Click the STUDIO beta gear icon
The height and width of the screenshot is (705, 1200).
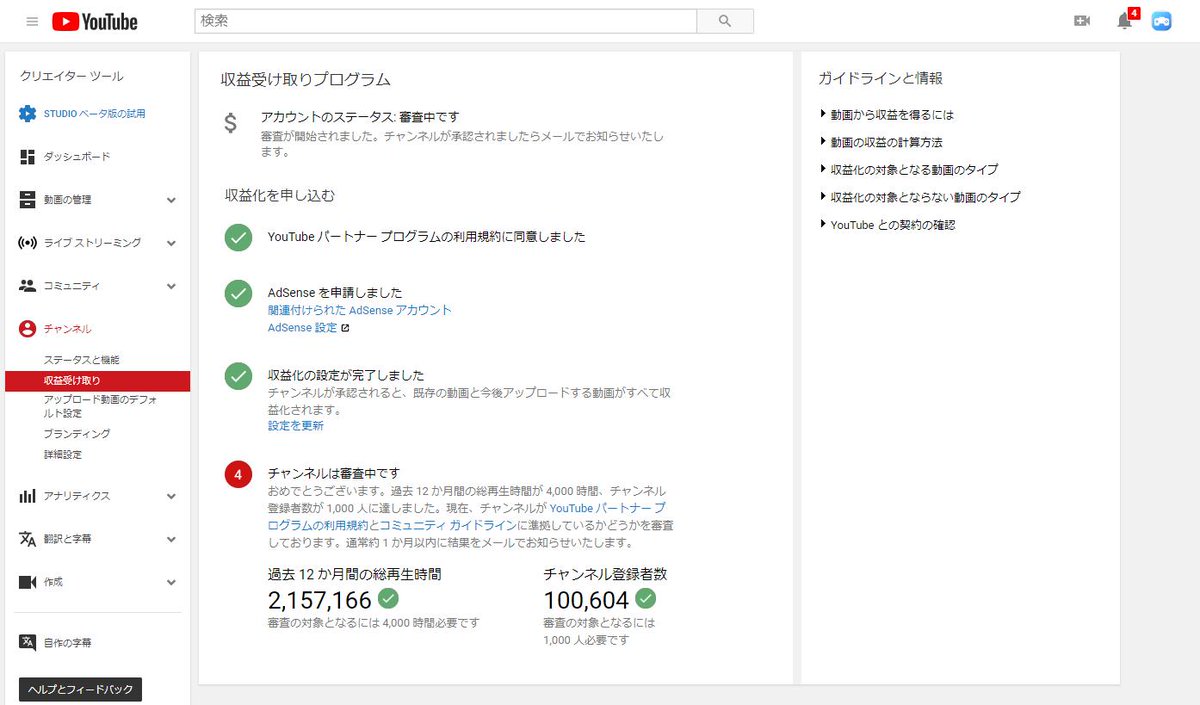(x=28, y=114)
